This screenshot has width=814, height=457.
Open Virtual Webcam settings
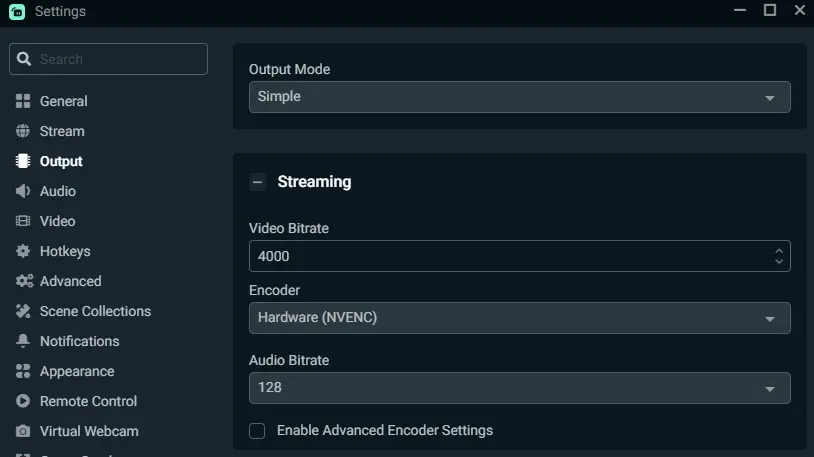click(89, 431)
